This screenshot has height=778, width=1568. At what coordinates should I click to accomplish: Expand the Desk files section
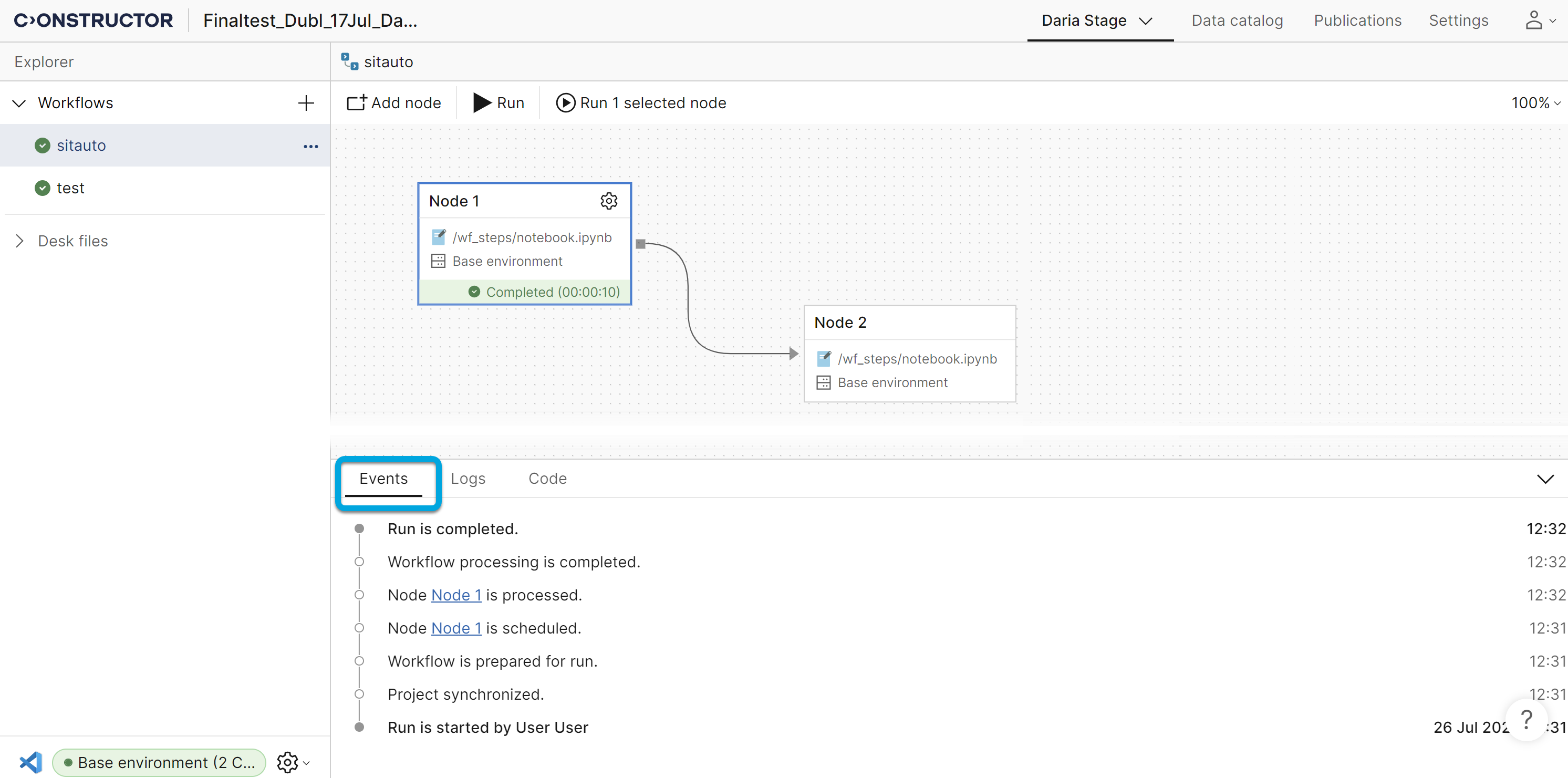click(x=19, y=241)
